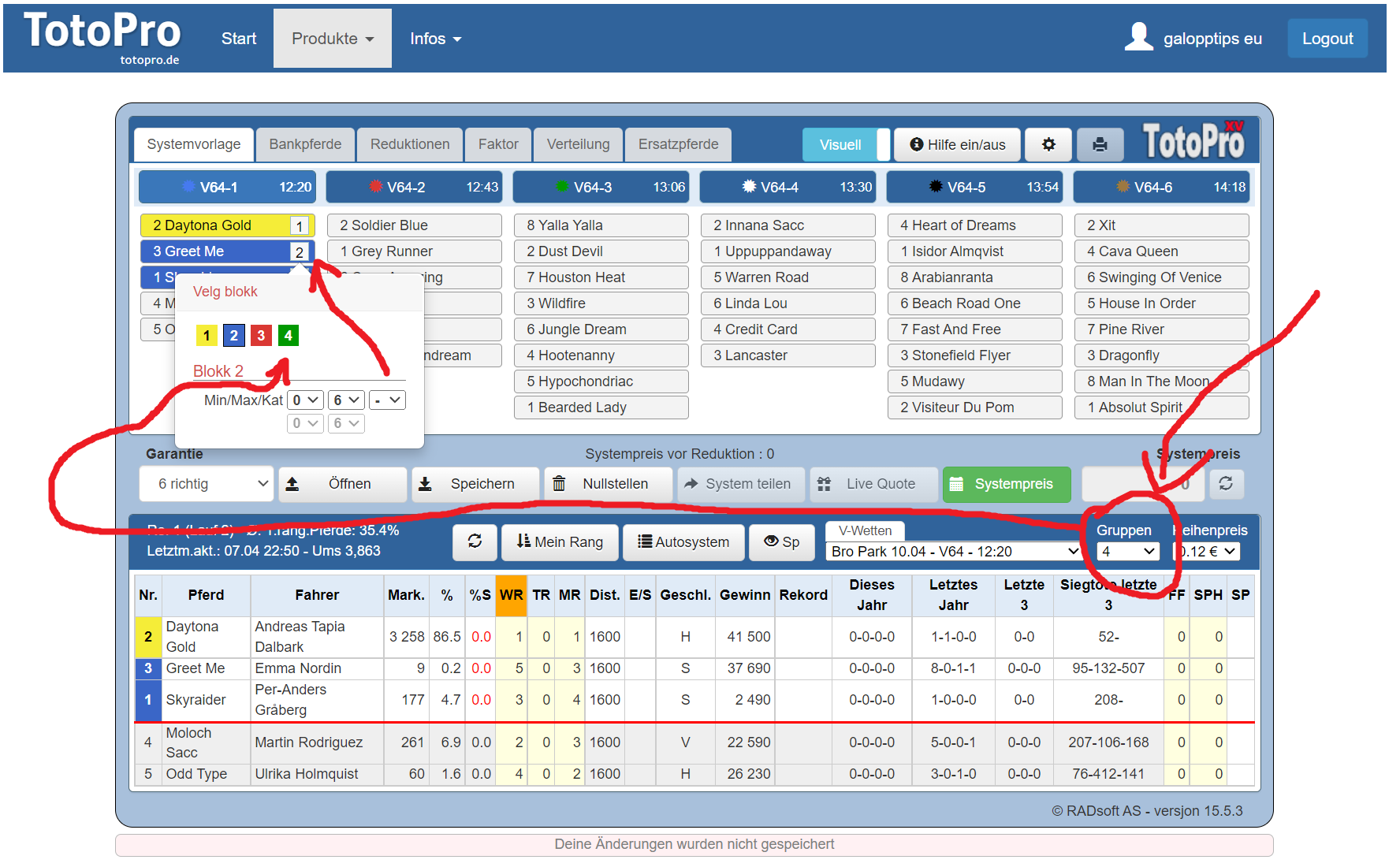1400x867 pixels.
Task: Click Nullstellen to reset
Action: (608, 484)
